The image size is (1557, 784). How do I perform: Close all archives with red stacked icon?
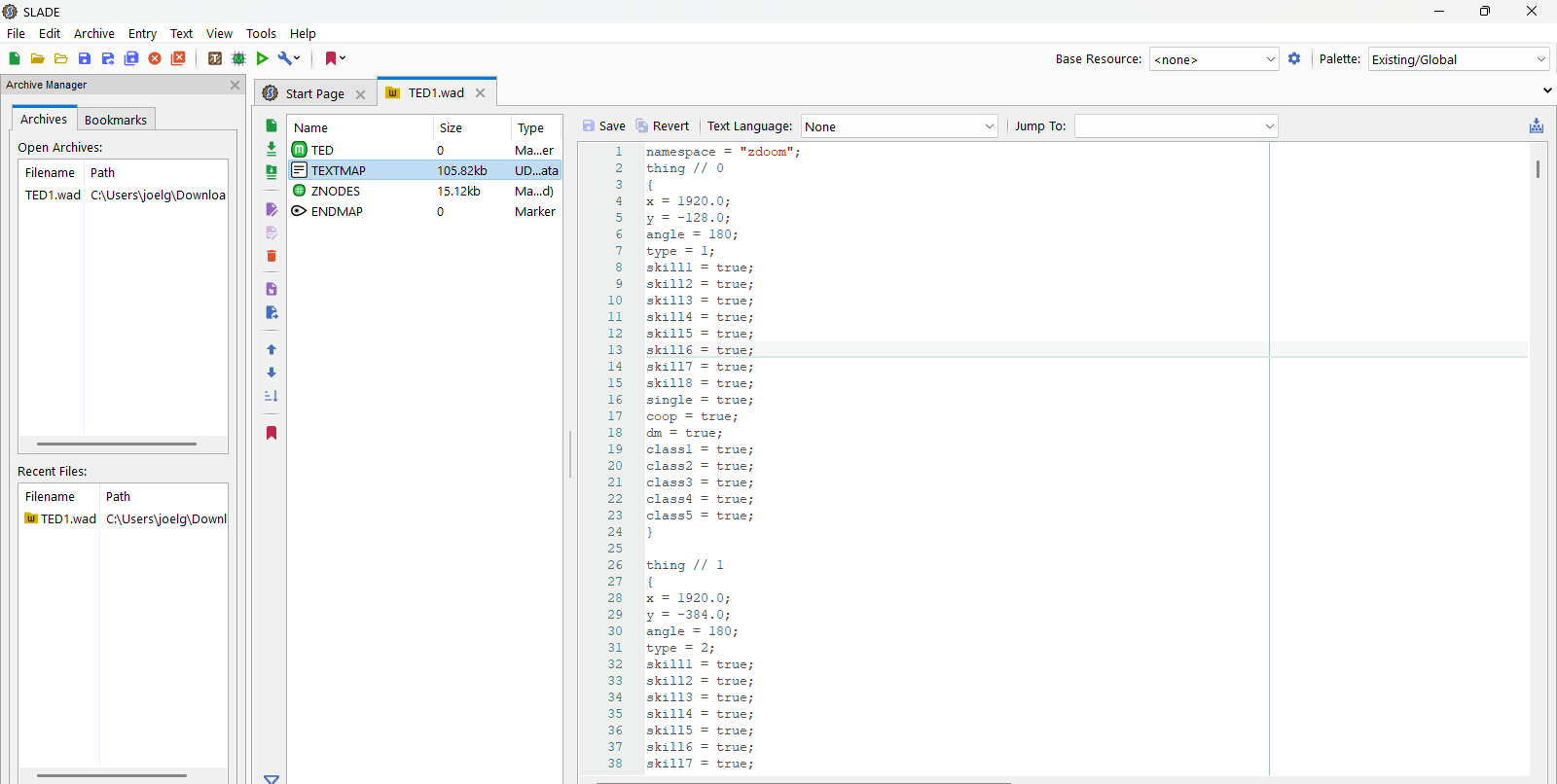click(178, 58)
